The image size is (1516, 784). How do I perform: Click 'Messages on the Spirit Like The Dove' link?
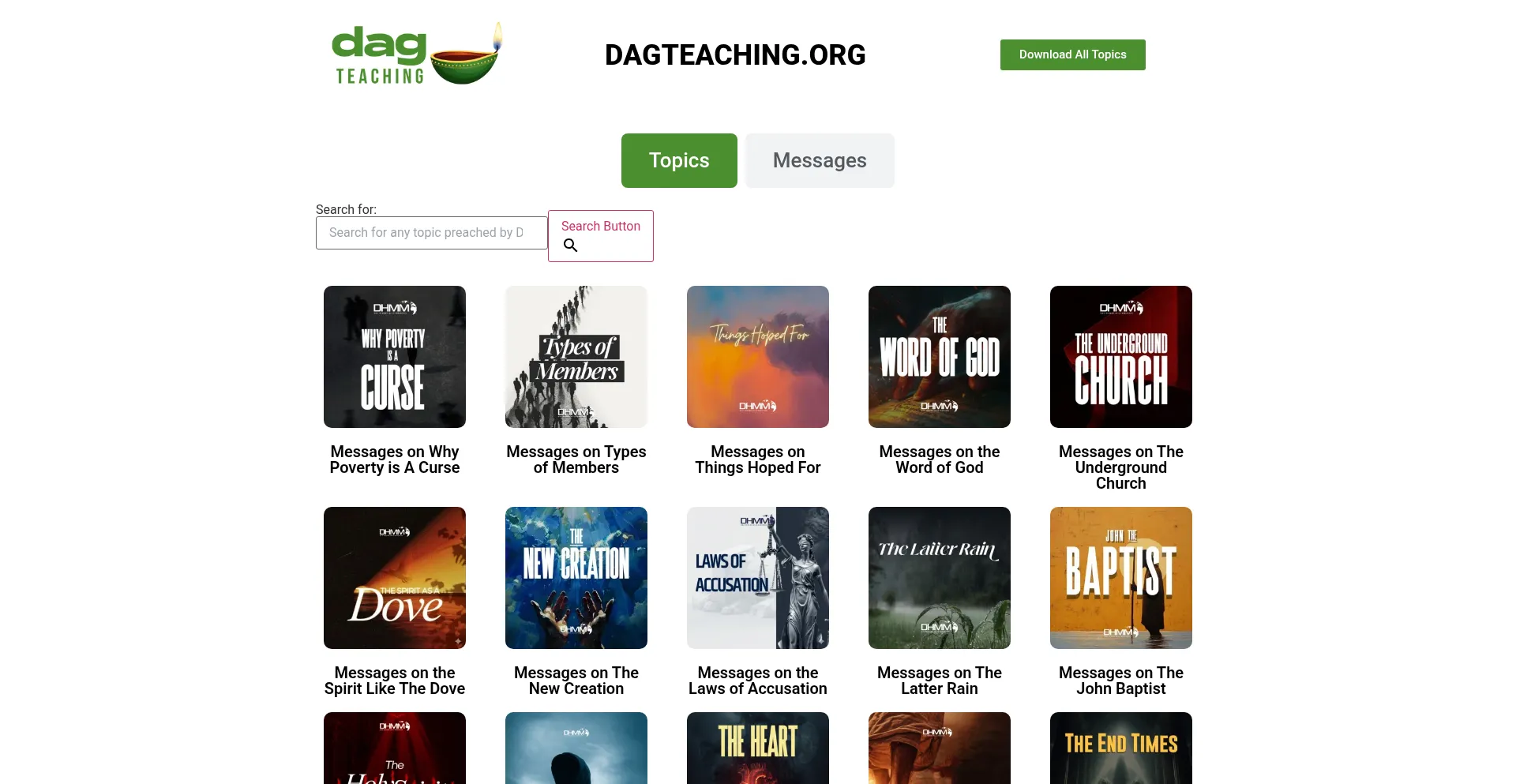pyautogui.click(x=395, y=681)
